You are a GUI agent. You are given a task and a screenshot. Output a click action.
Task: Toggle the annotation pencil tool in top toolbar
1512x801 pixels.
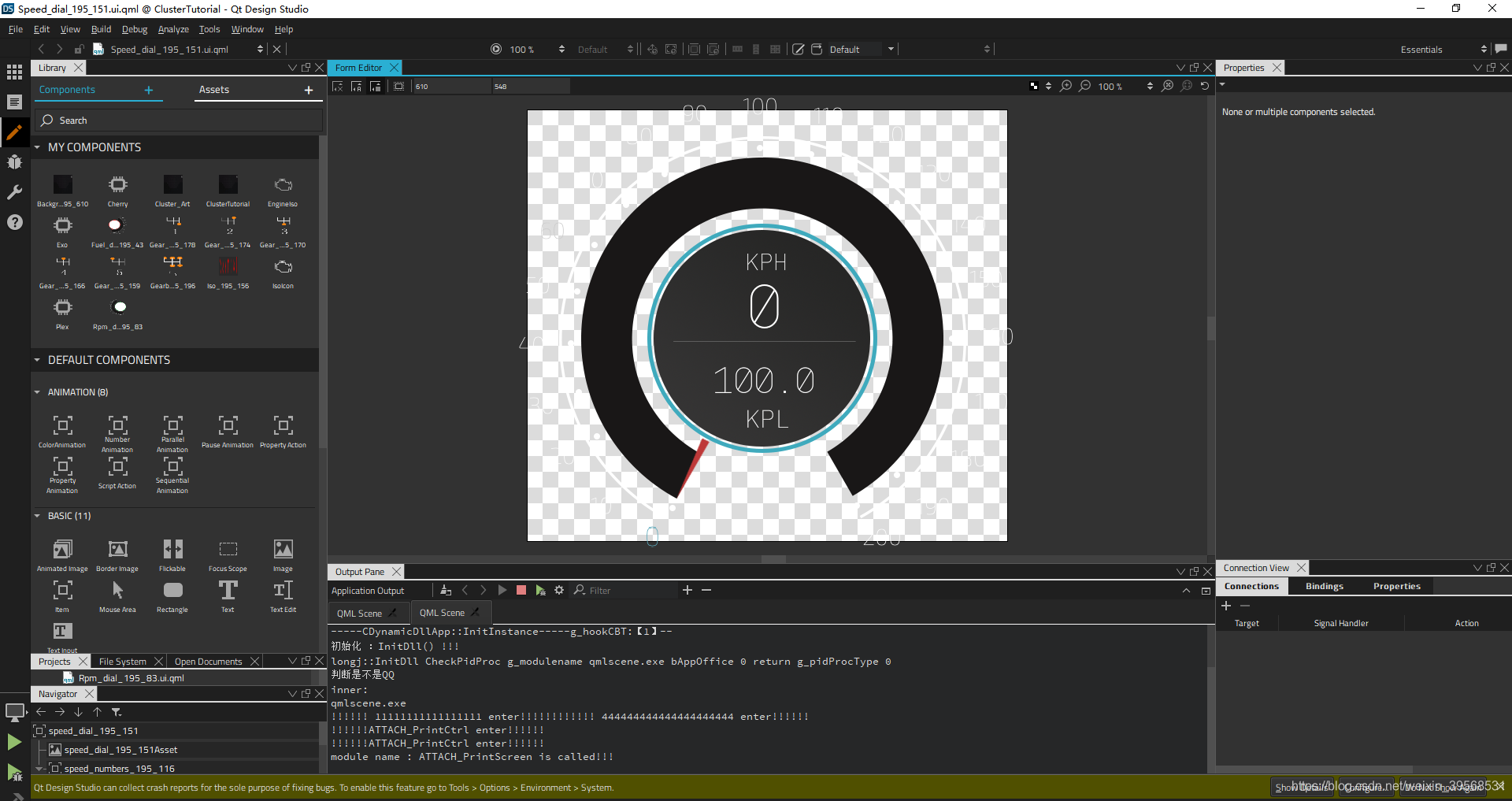pos(798,49)
